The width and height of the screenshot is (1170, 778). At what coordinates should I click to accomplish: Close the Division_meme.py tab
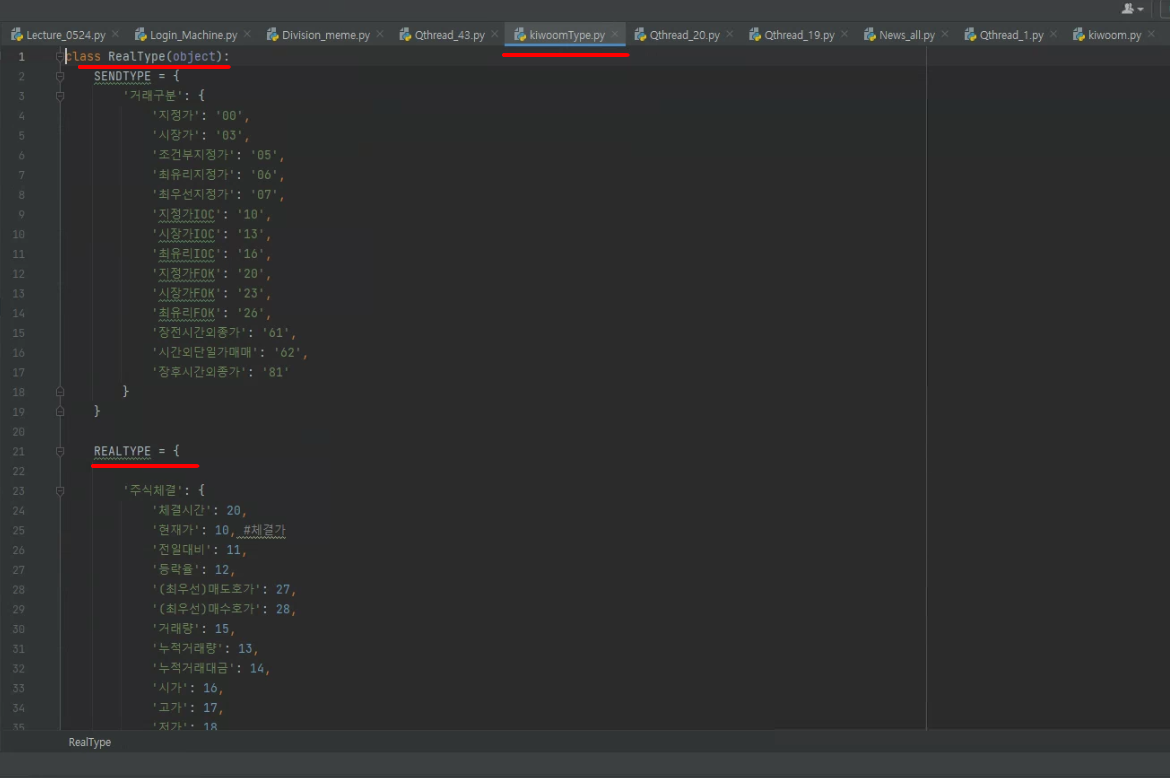point(380,34)
